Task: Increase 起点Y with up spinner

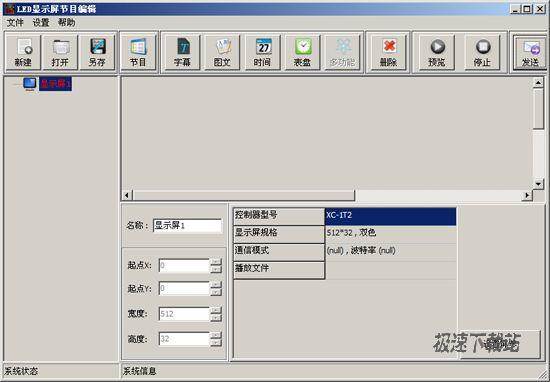Action: (216, 285)
